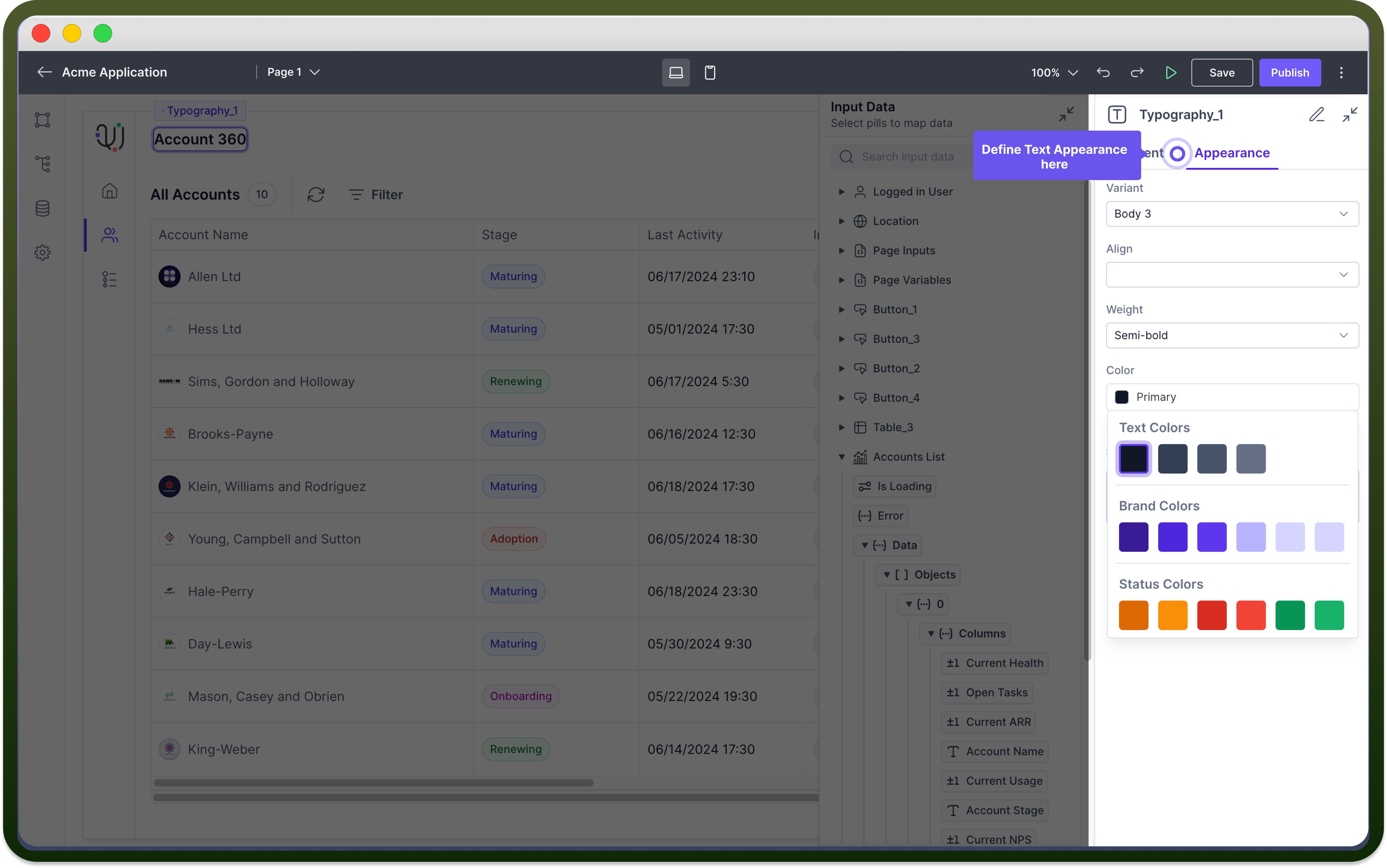Open the Filter control above the table
The height and width of the screenshot is (868, 1387).
tap(376, 195)
